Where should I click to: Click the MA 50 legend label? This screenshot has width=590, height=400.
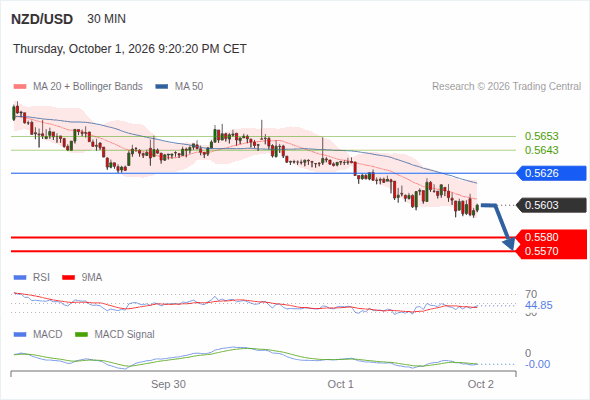189,87
